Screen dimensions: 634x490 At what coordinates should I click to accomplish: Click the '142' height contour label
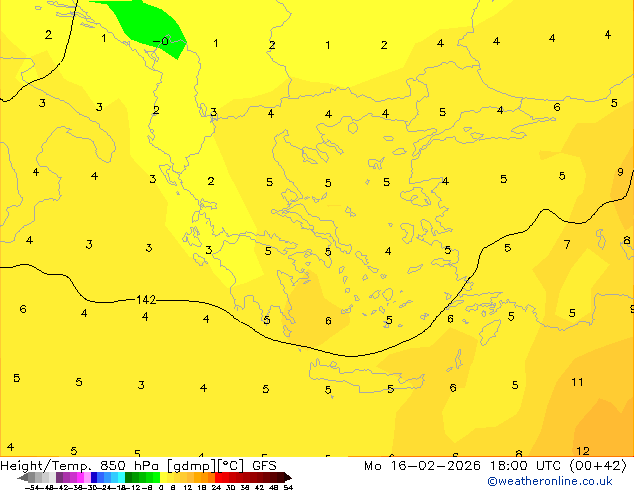coord(146,300)
